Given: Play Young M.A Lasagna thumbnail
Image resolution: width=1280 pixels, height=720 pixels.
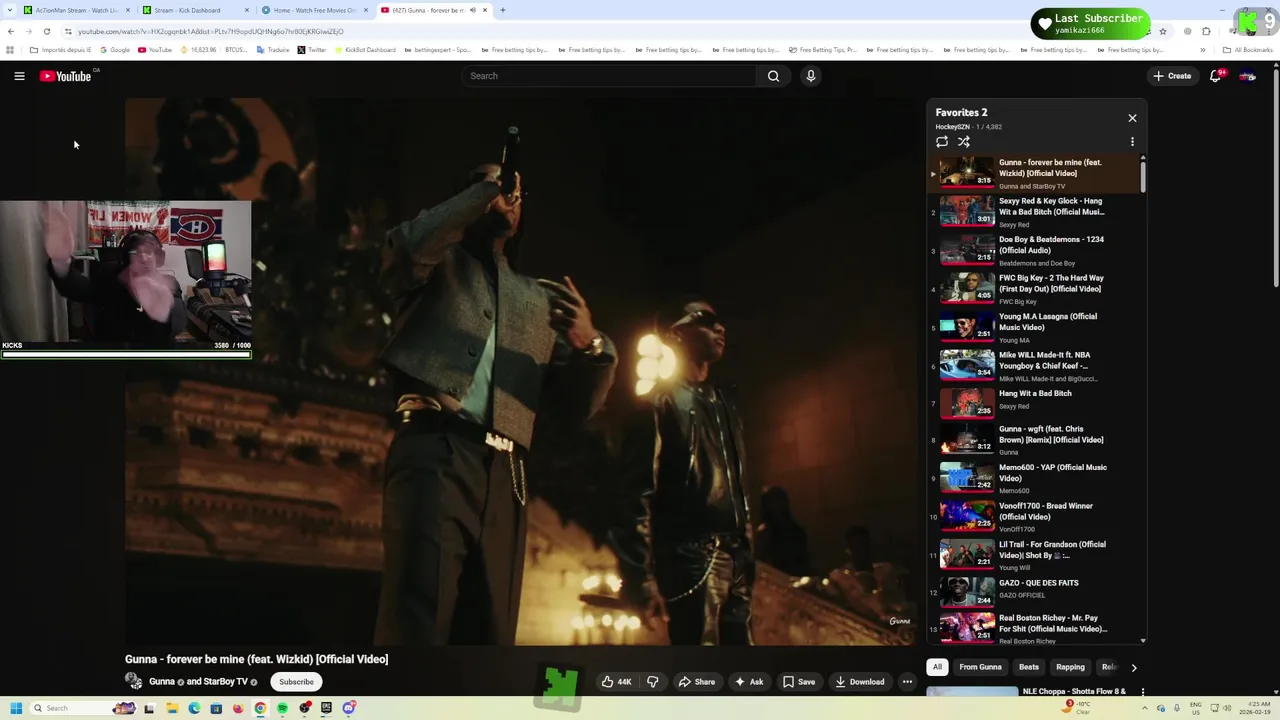Looking at the screenshot, I should [967, 327].
